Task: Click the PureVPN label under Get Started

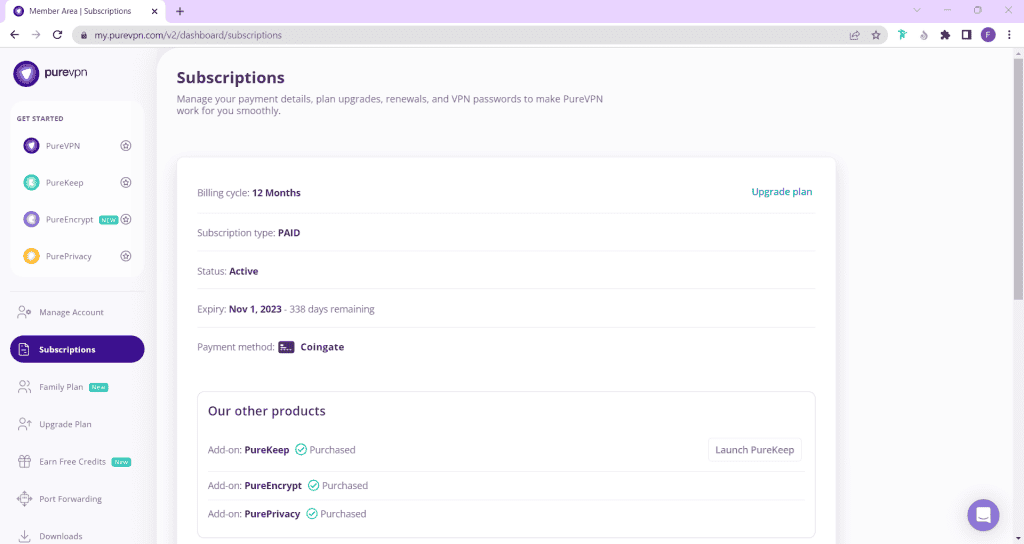Action: click(63, 146)
